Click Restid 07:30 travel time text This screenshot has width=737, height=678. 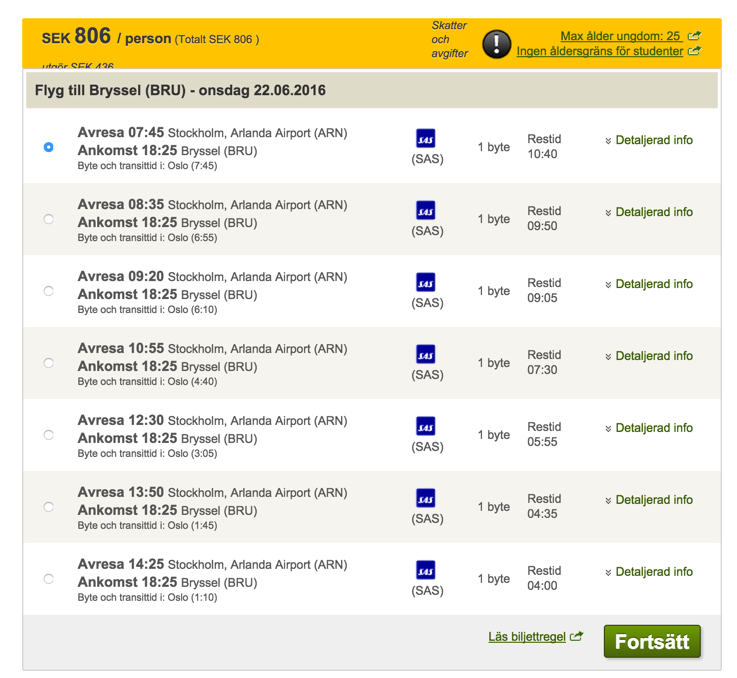tap(544, 363)
